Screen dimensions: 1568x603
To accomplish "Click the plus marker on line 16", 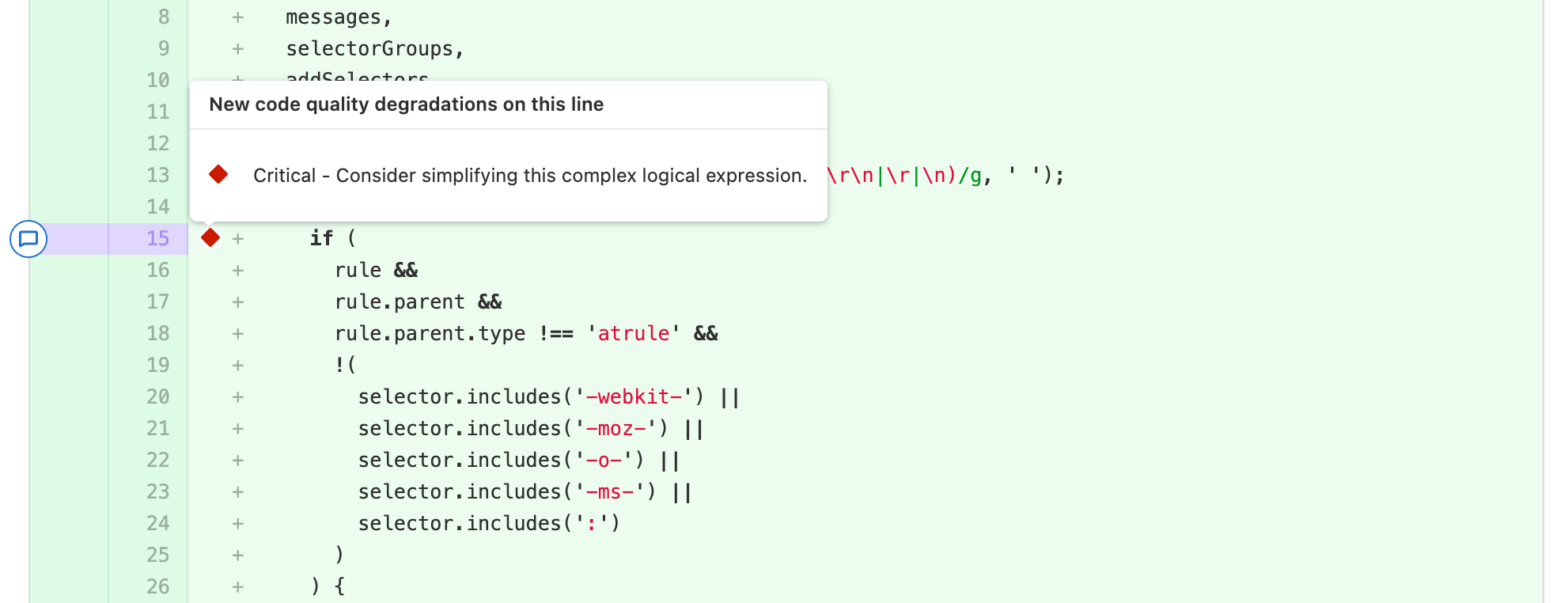I will (237, 270).
